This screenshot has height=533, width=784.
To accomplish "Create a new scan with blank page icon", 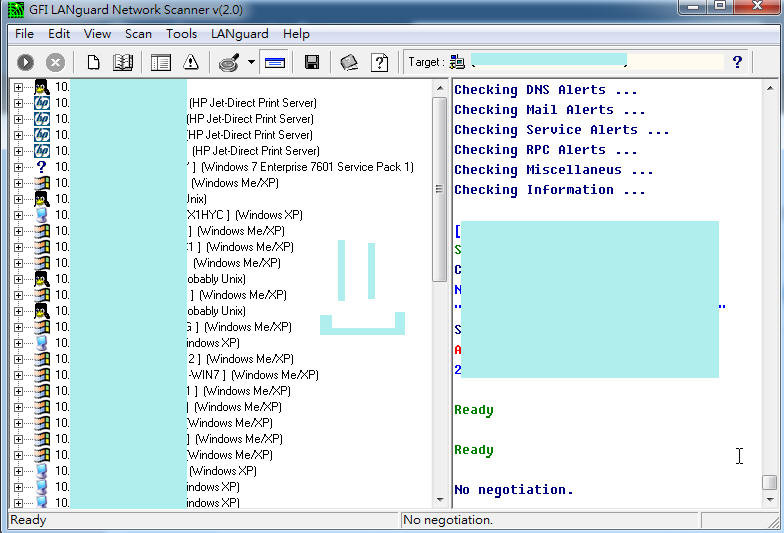I will pos(93,62).
